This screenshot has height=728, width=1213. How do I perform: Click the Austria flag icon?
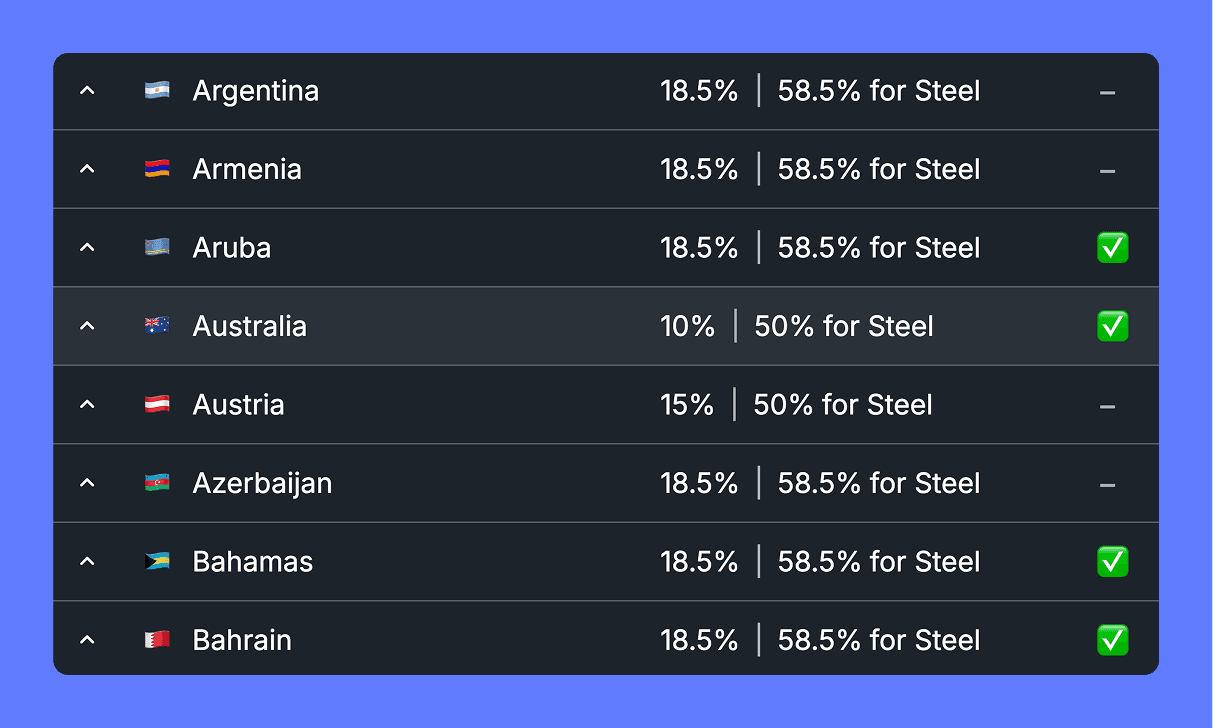[x=156, y=405]
